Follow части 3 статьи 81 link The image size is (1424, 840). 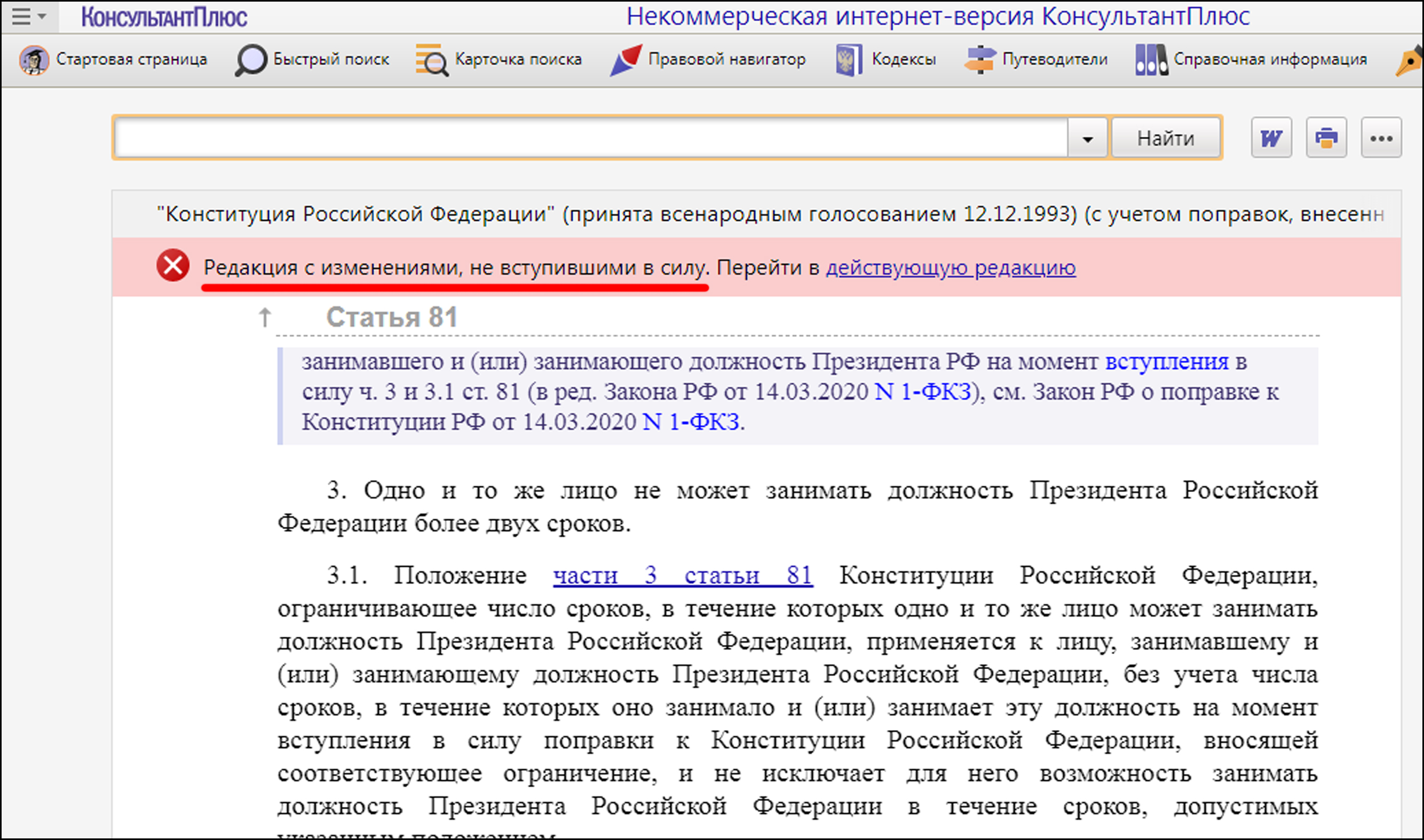(683, 575)
